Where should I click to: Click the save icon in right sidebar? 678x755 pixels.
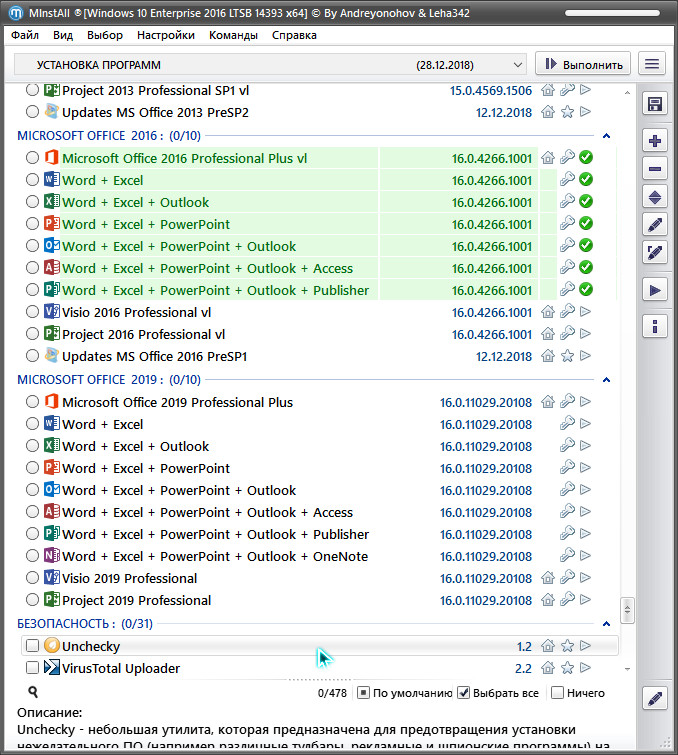tap(655, 105)
